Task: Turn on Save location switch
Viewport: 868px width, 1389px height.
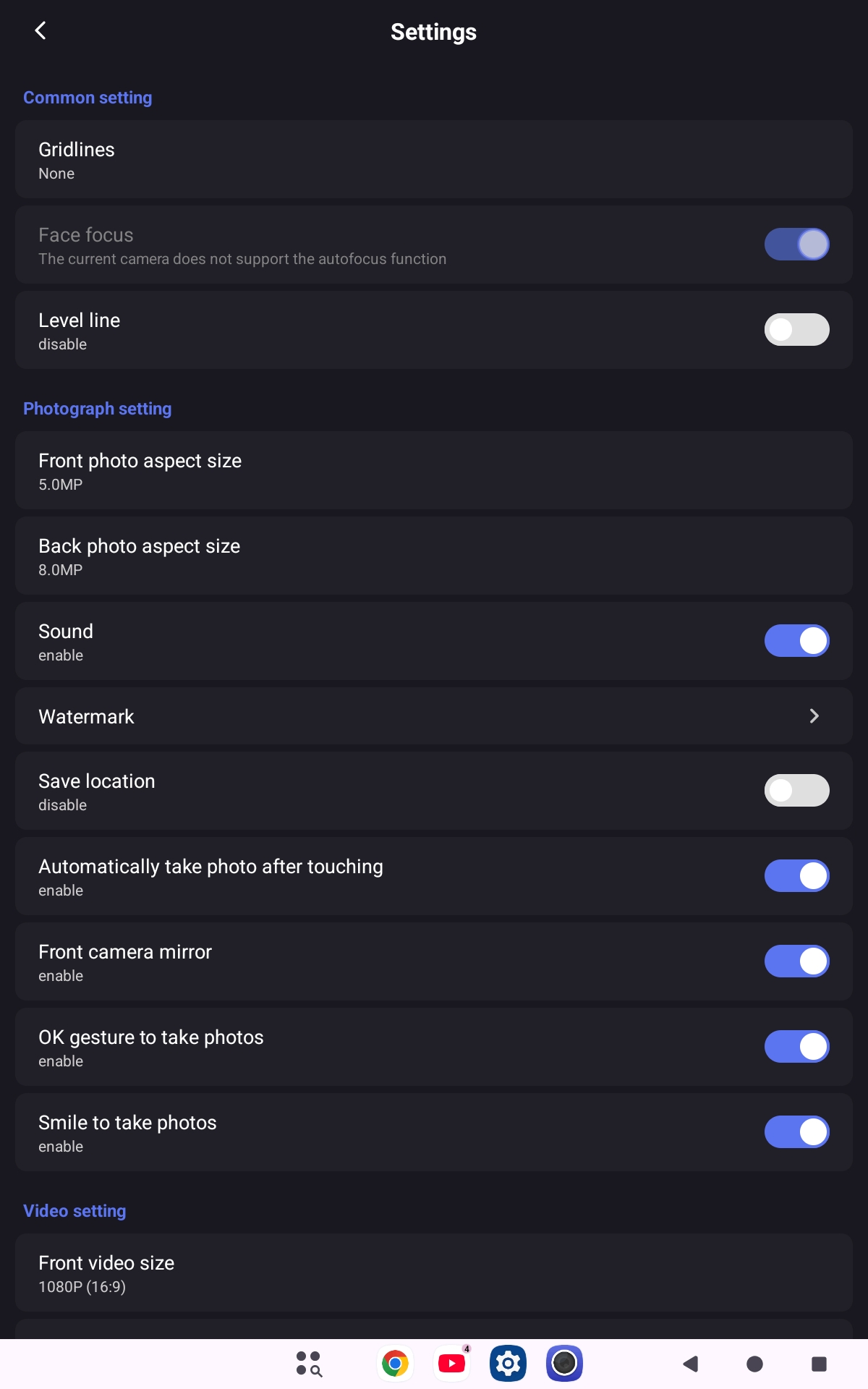Action: (796, 791)
